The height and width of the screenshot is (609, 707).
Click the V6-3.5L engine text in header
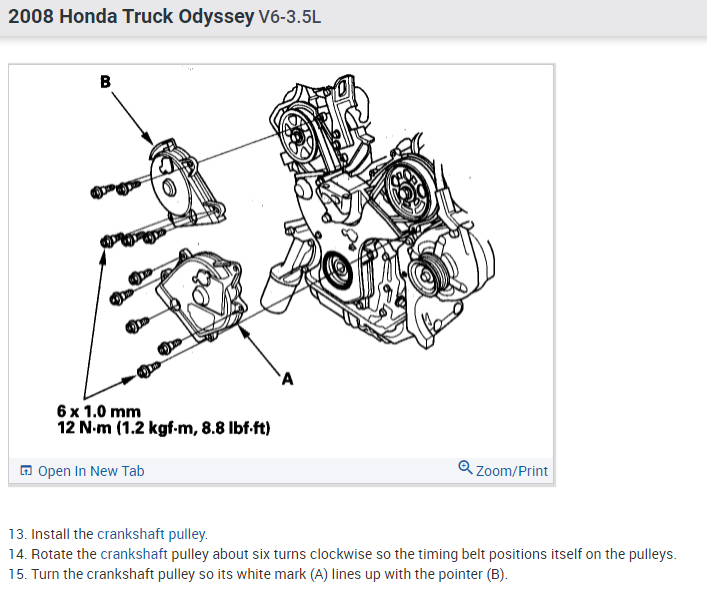tap(289, 17)
